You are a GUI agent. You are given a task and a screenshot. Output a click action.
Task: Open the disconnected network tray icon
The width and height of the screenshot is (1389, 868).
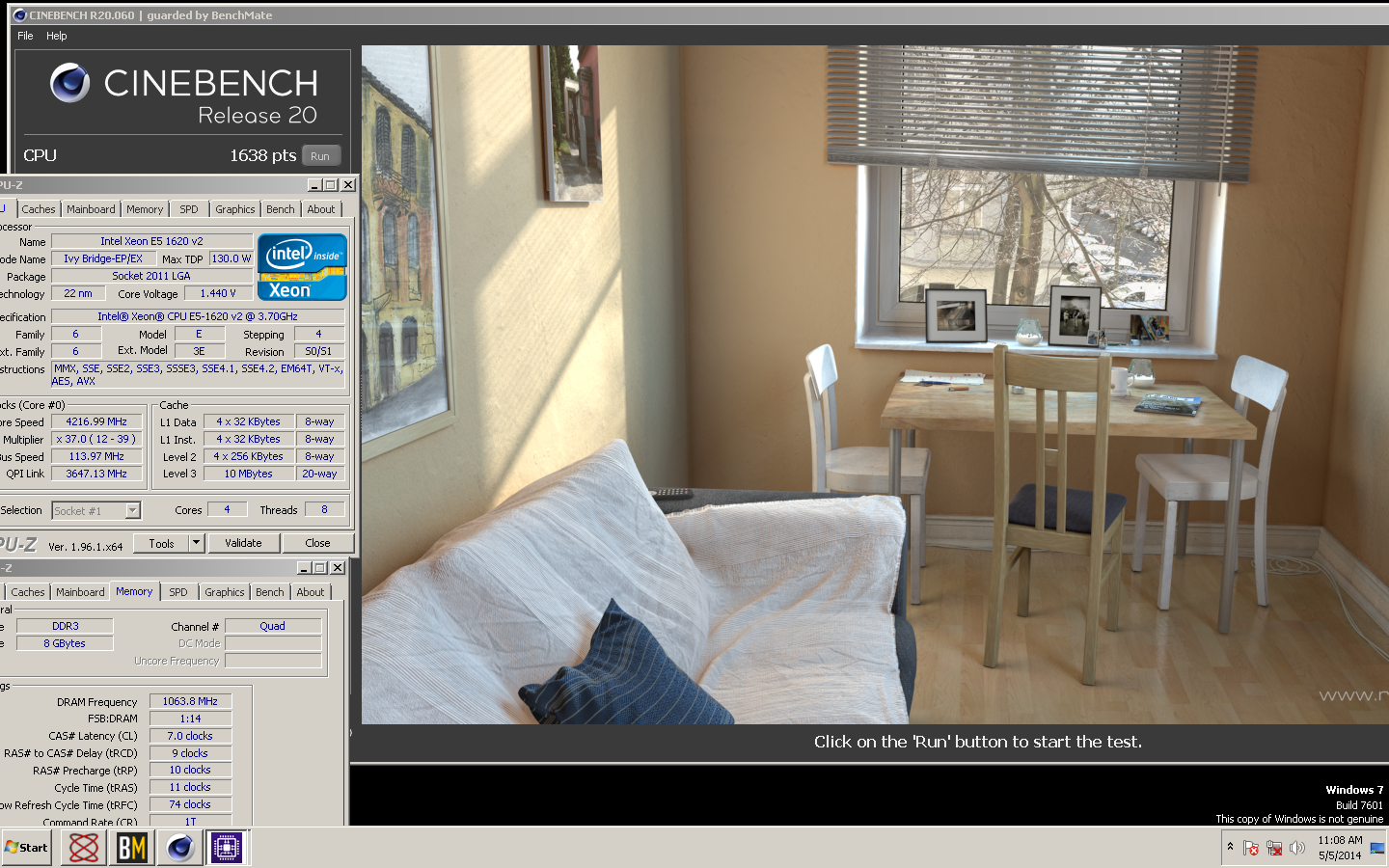coord(1274,848)
